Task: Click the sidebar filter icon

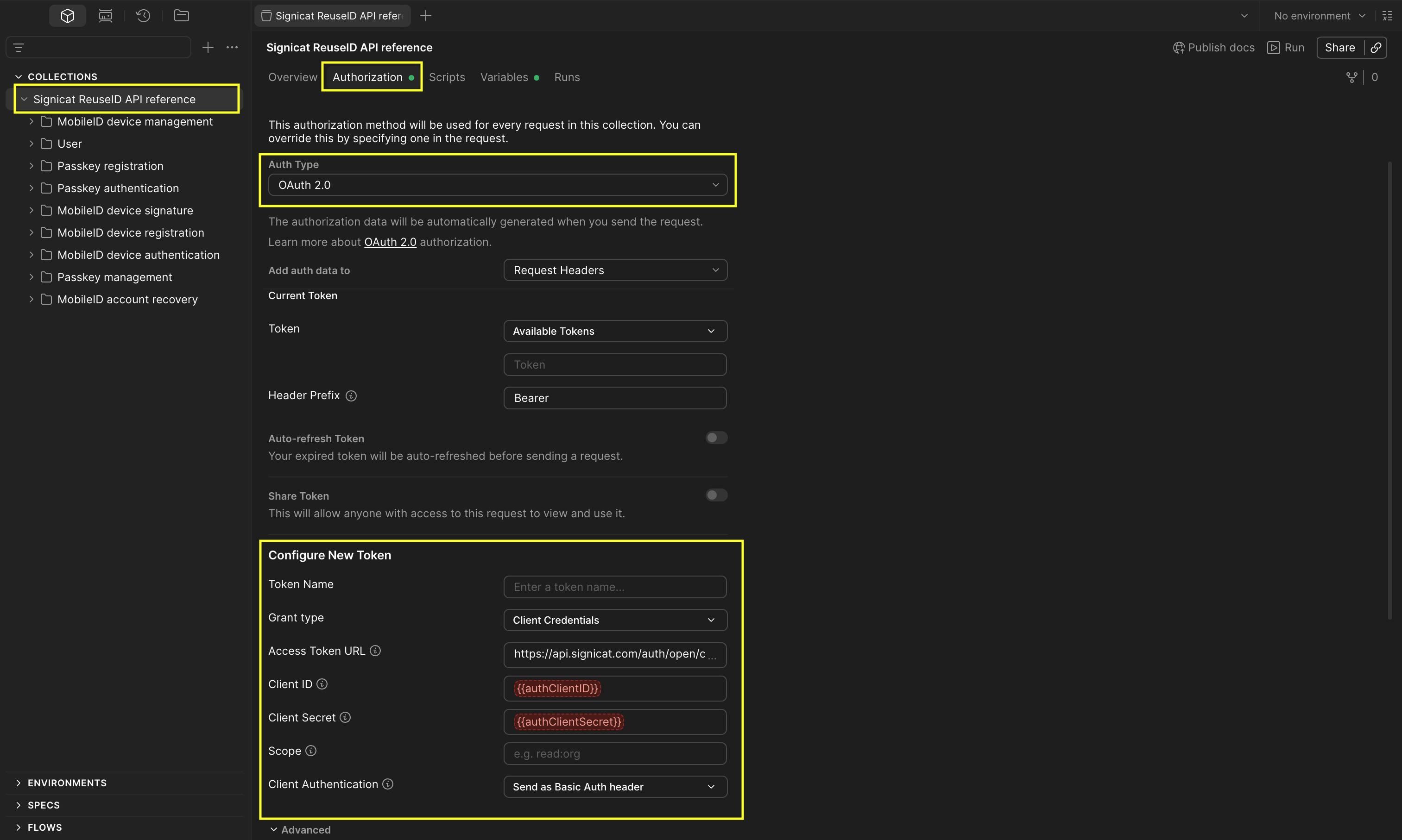Action: 19,48
